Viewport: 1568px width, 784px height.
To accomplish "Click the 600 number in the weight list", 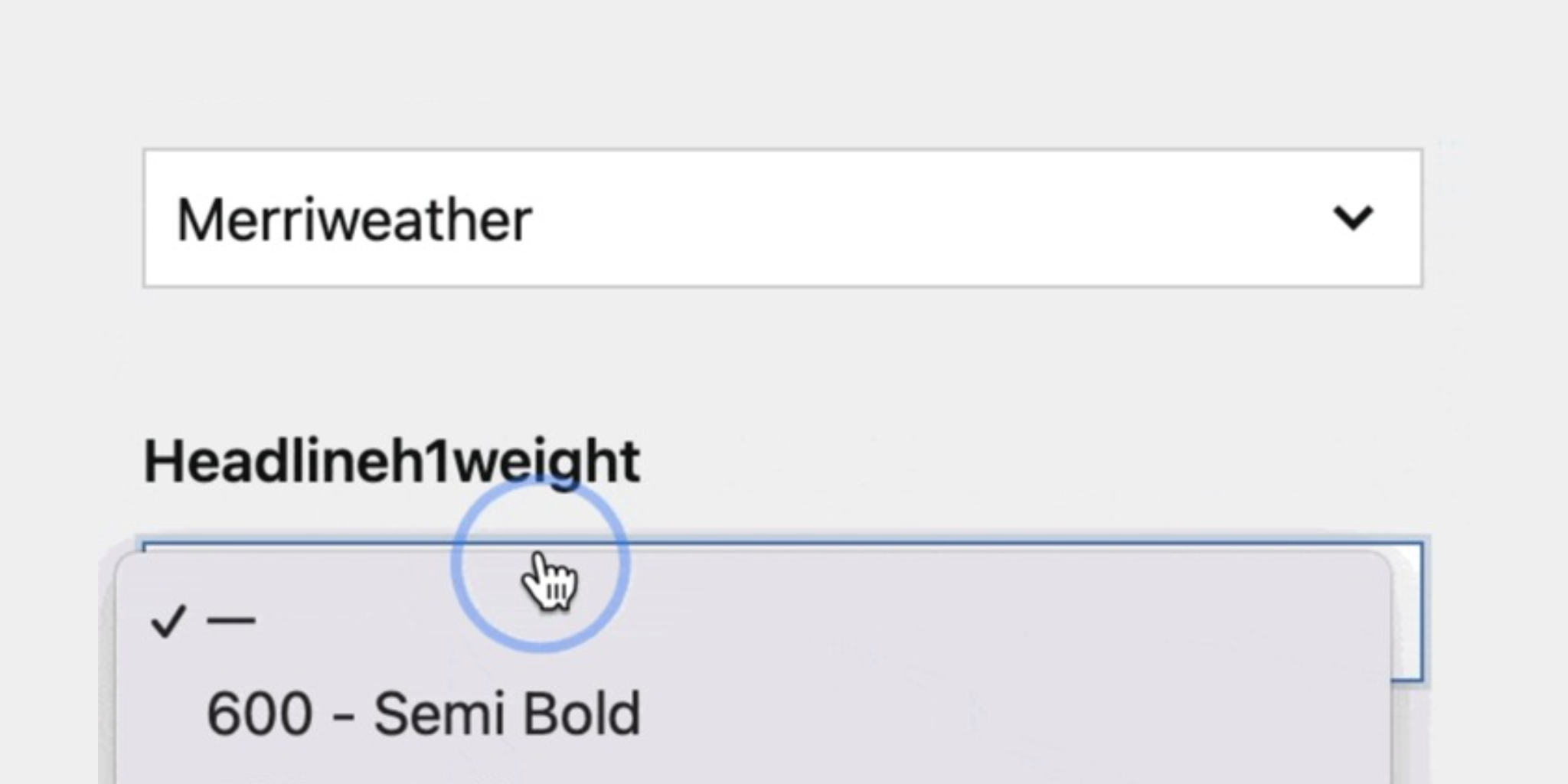I will (260, 714).
